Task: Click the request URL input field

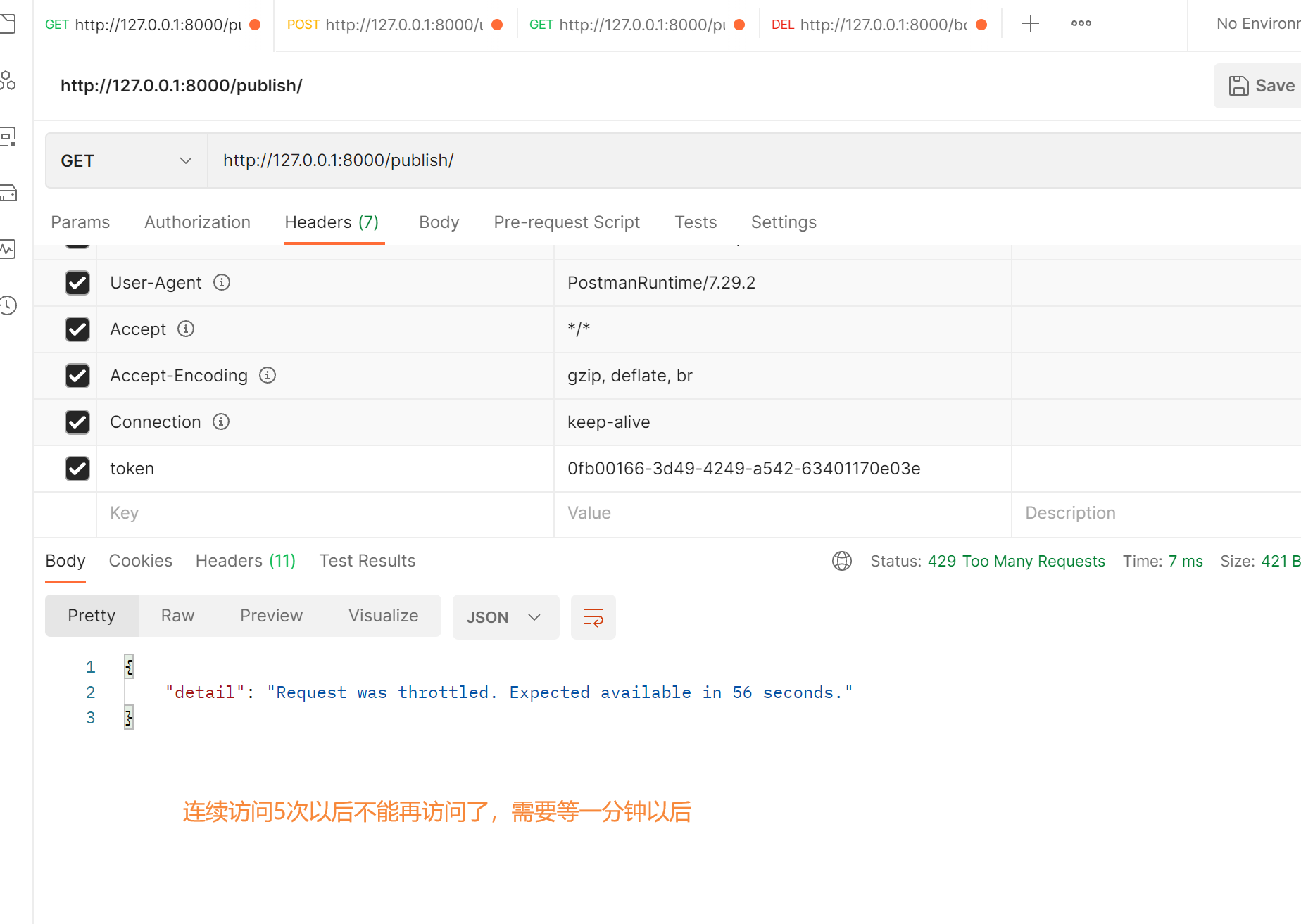Action: (x=753, y=160)
